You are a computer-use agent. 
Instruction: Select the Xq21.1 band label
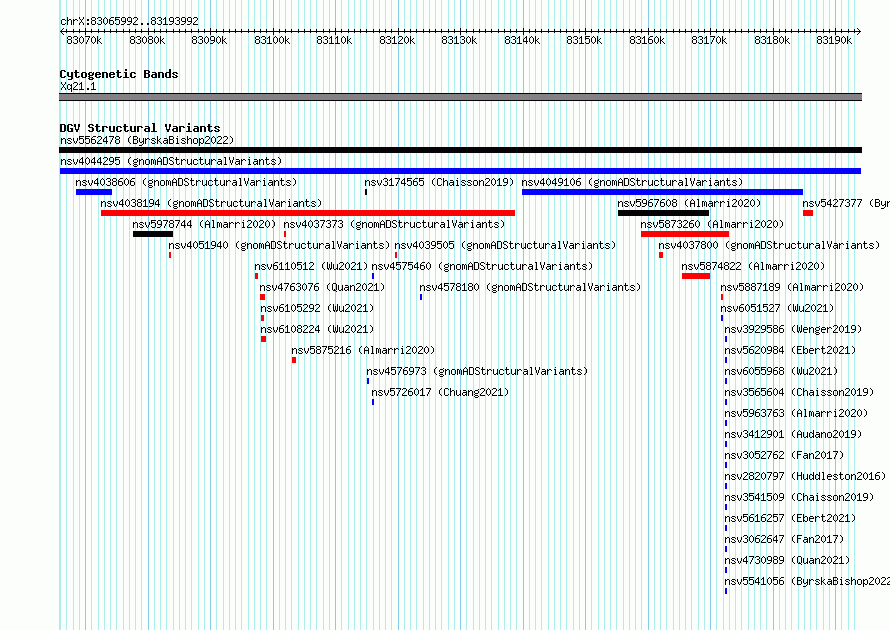pyautogui.click(x=78, y=86)
